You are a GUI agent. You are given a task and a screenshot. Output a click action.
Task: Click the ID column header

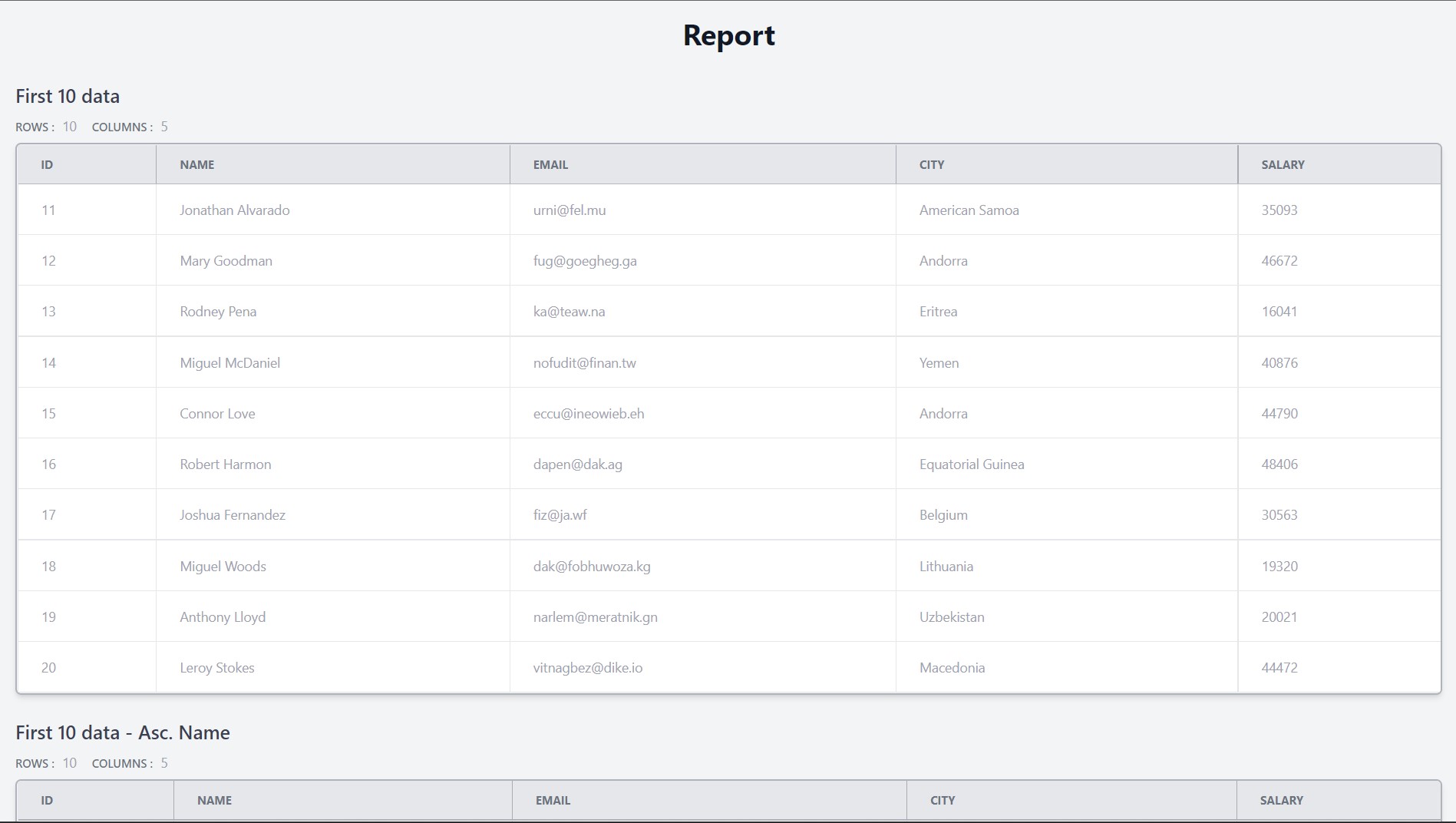point(47,164)
